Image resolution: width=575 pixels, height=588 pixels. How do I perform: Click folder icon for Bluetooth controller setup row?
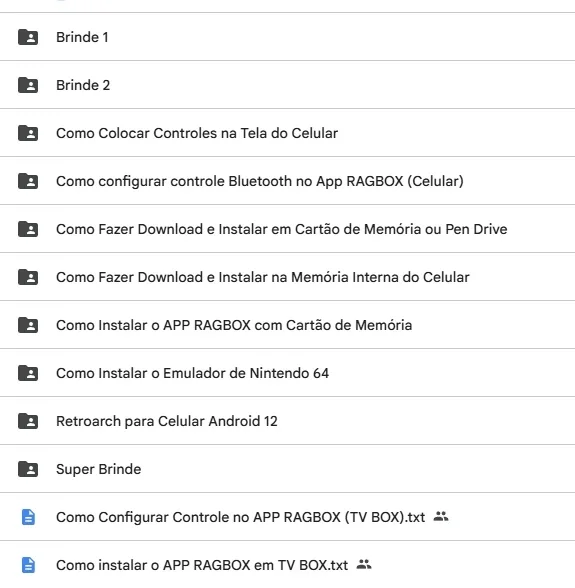click(x=28, y=181)
